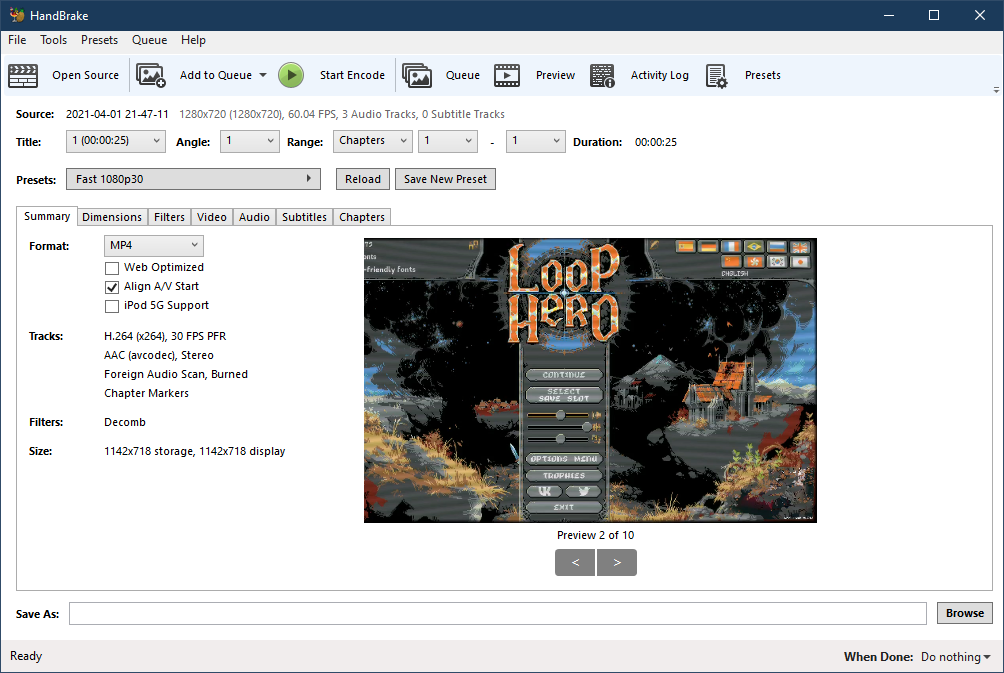Click the source name 2021-04-01 21-47-11
Viewport: 1004px width, 673px height.
pyautogui.click(x=117, y=115)
